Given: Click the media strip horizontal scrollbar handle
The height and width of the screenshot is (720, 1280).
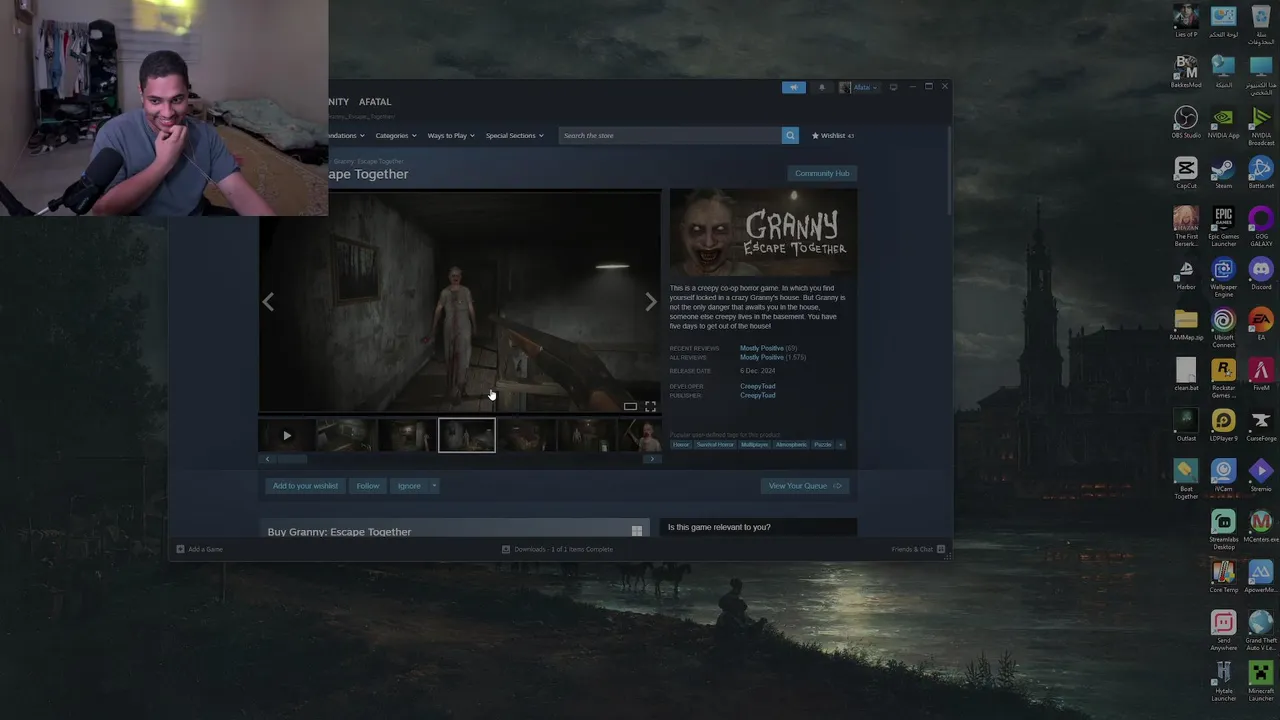Looking at the screenshot, I should click(x=291, y=459).
